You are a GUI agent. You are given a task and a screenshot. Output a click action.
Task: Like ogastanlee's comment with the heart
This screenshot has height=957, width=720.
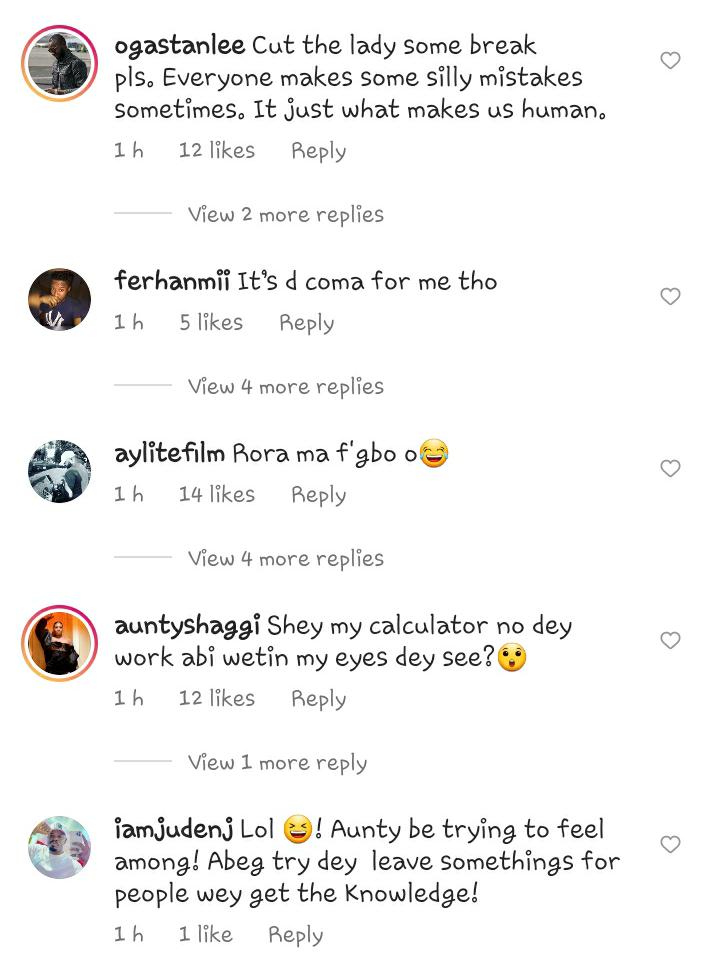tap(670, 61)
